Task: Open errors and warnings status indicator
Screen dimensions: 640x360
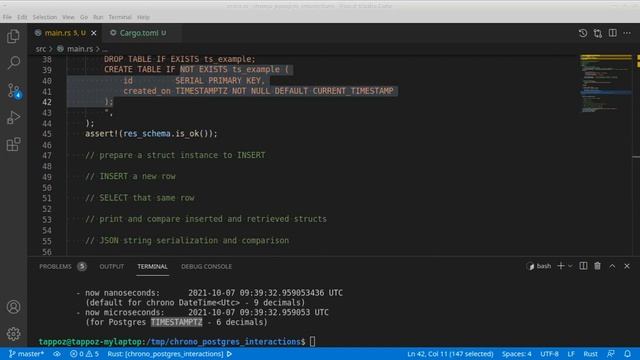Action: click(x=84, y=354)
